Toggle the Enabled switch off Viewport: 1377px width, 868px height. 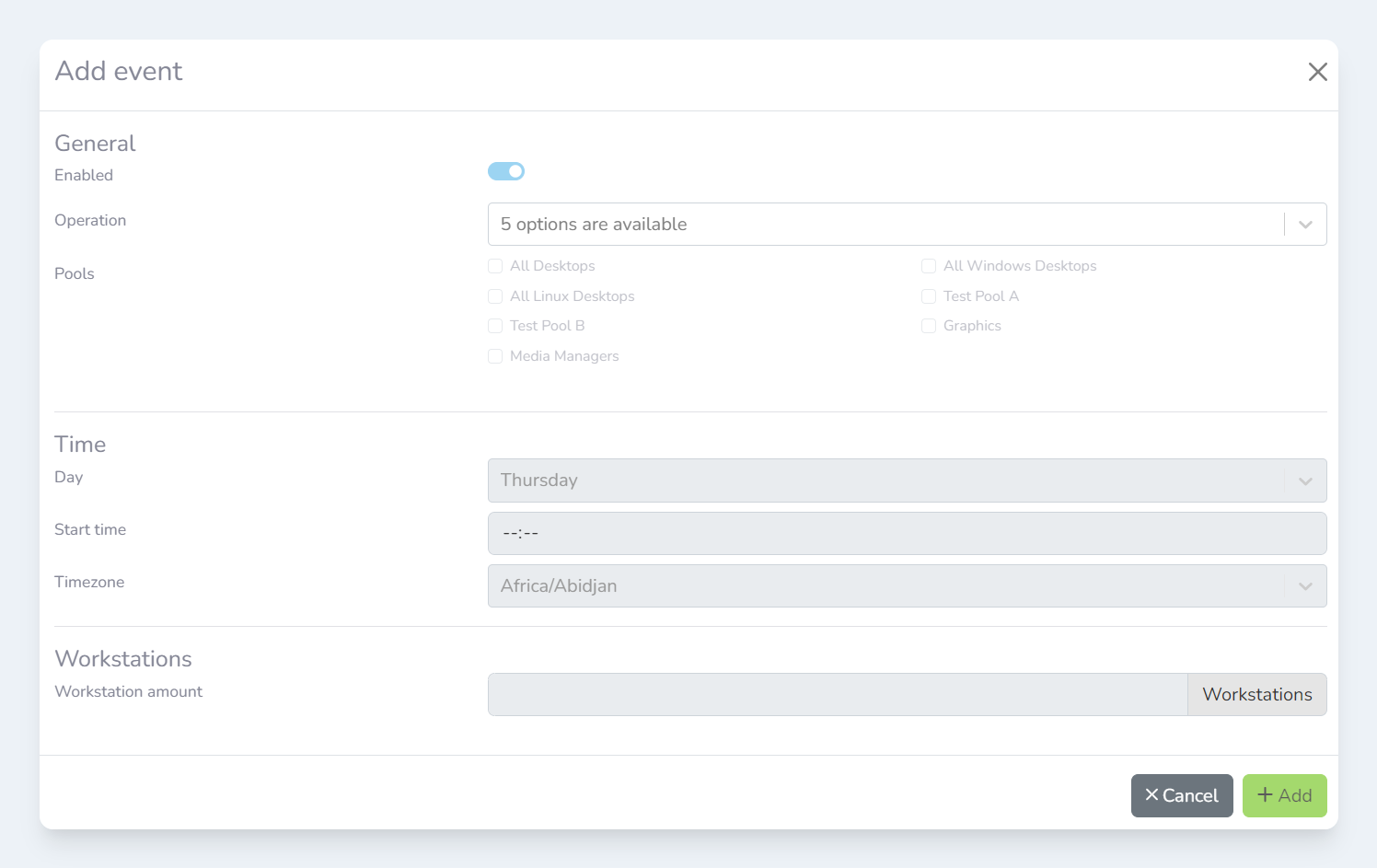pyautogui.click(x=506, y=171)
